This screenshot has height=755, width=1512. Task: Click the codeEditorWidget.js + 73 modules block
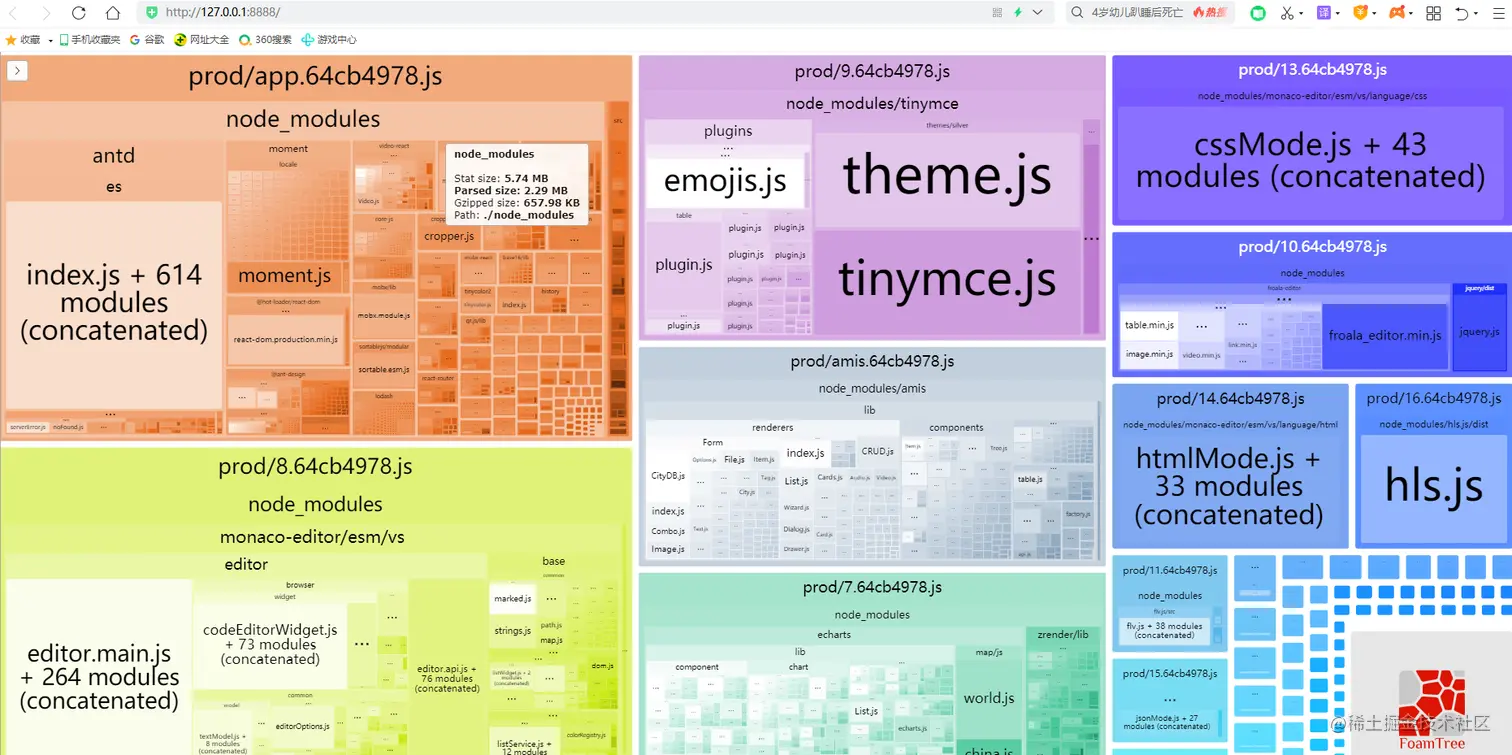270,644
